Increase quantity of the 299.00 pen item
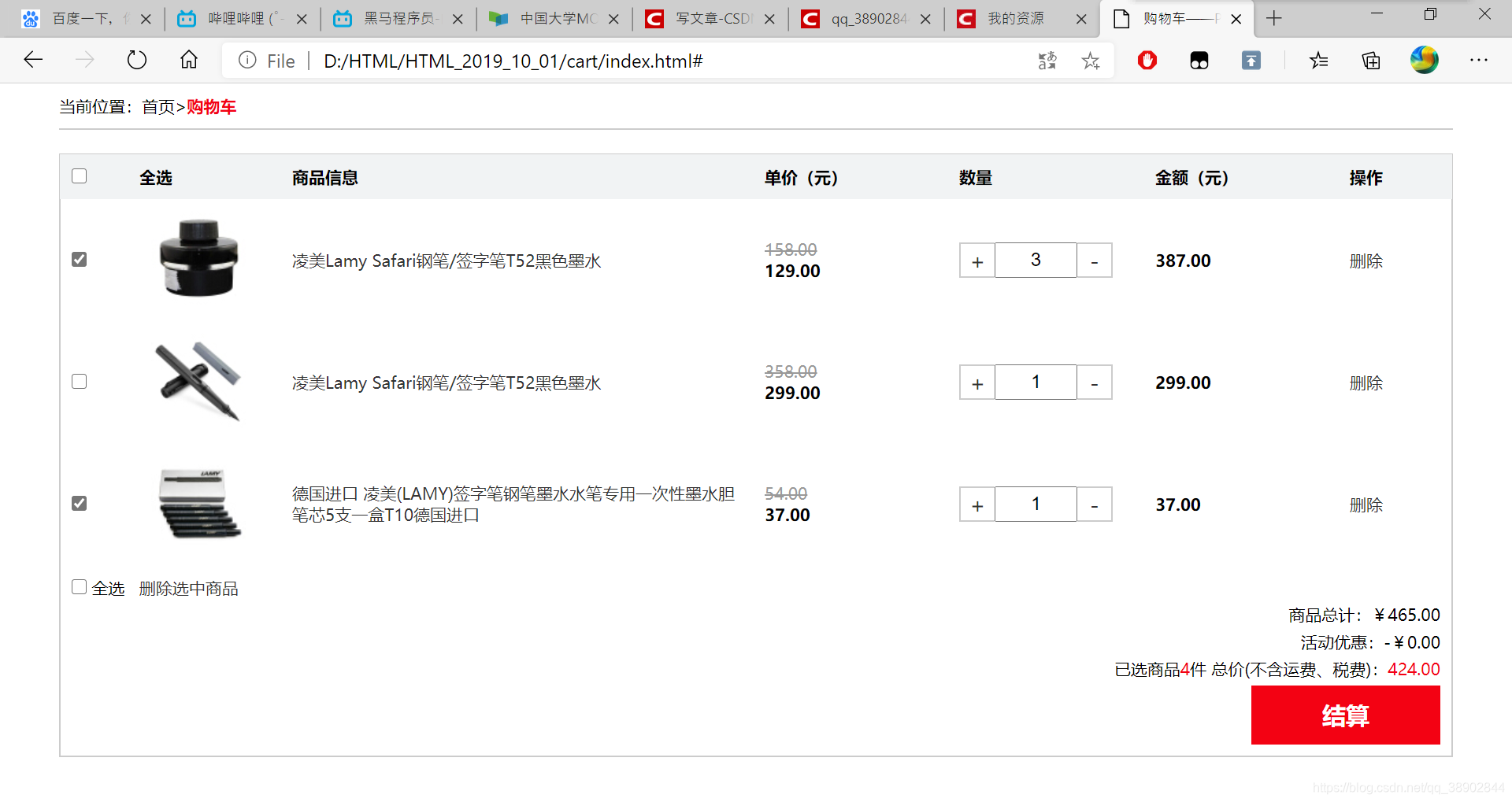1512x802 pixels. pyautogui.click(x=977, y=383)
